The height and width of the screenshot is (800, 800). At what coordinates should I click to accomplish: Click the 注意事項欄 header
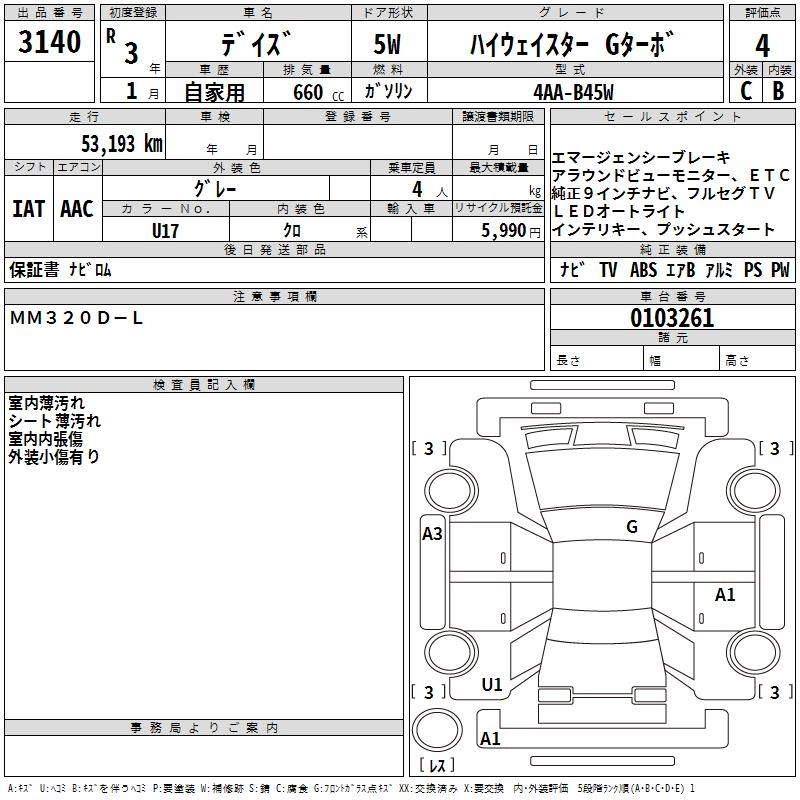[x=274, y=296]
